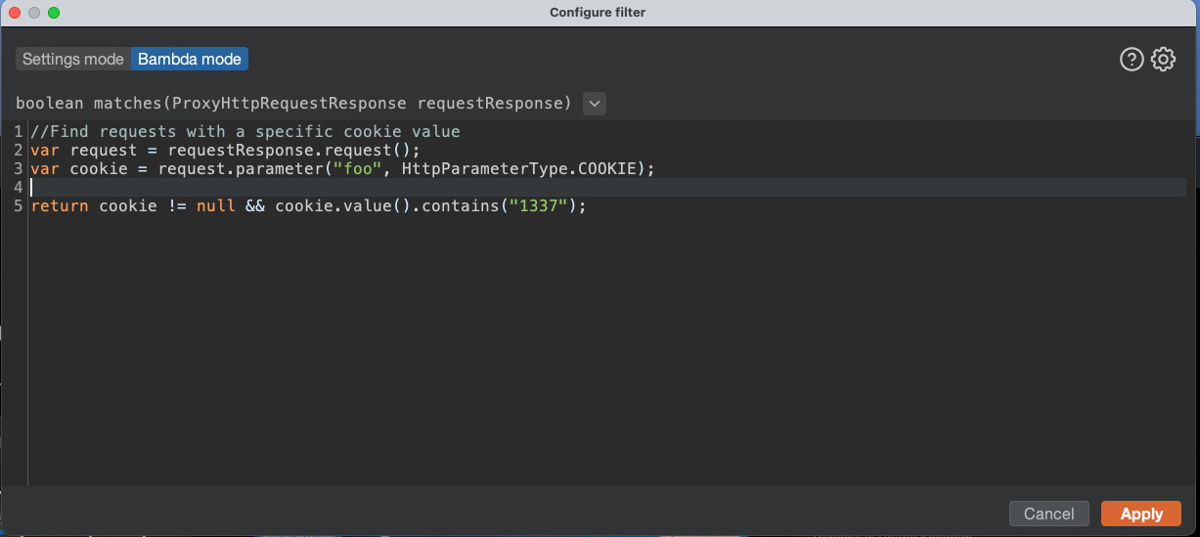Close the Configure filter window
Screen dimensions: 1200x537
pyautogui.click(x=15, y=13)
